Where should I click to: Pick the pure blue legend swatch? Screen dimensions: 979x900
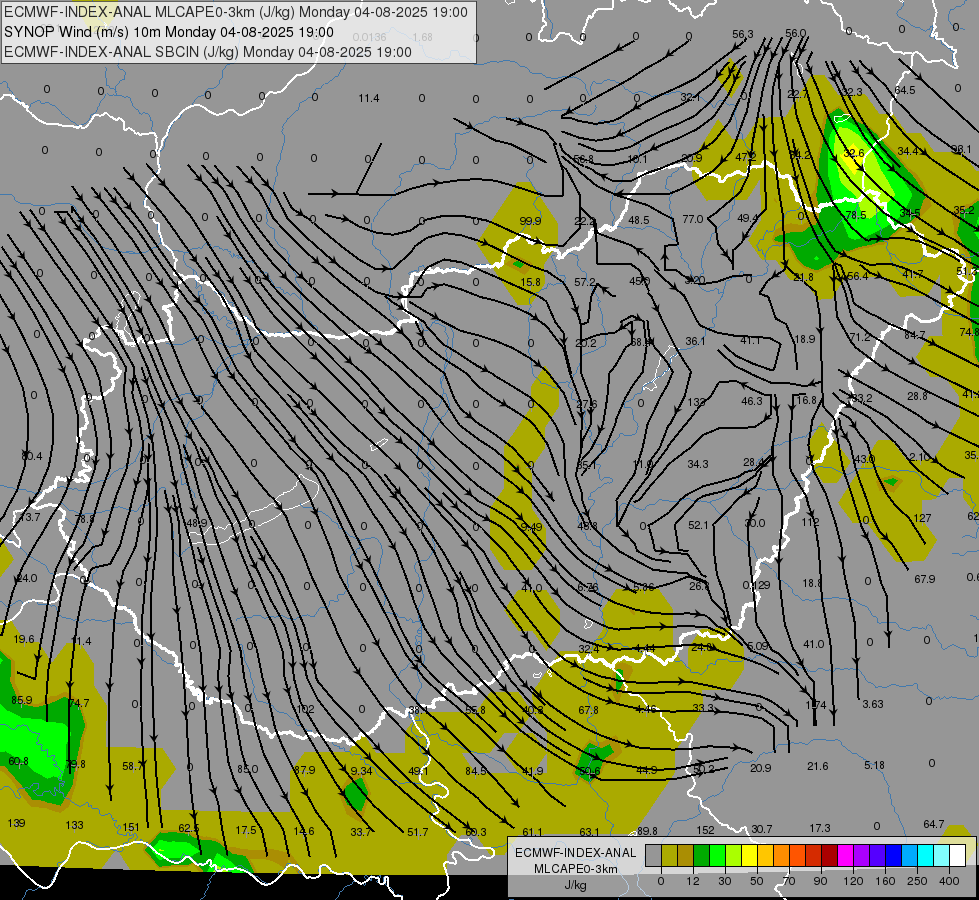893,856
